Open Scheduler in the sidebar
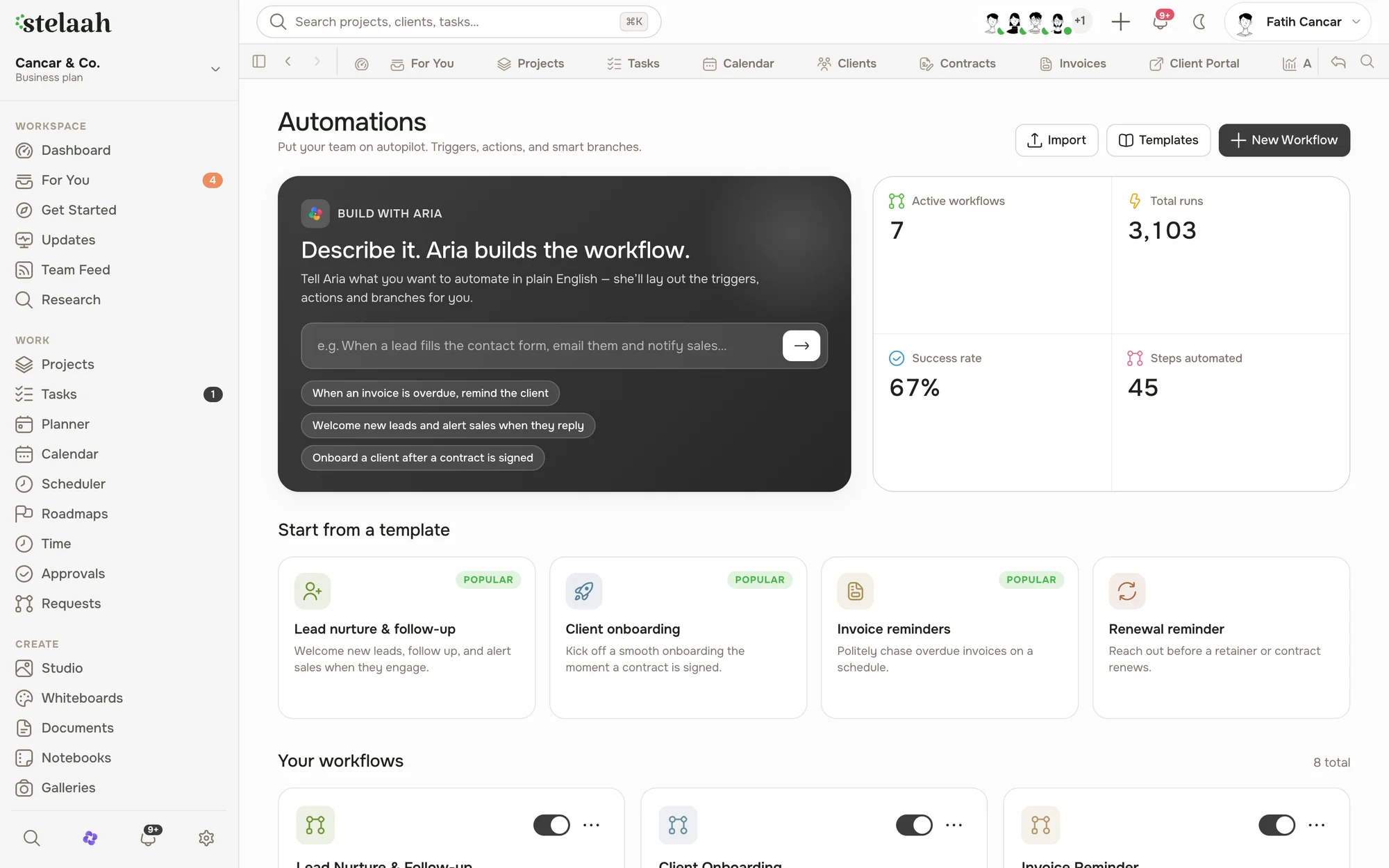Screen dimensions: 1389x868 pyautogui.click(x=119, y=483)
